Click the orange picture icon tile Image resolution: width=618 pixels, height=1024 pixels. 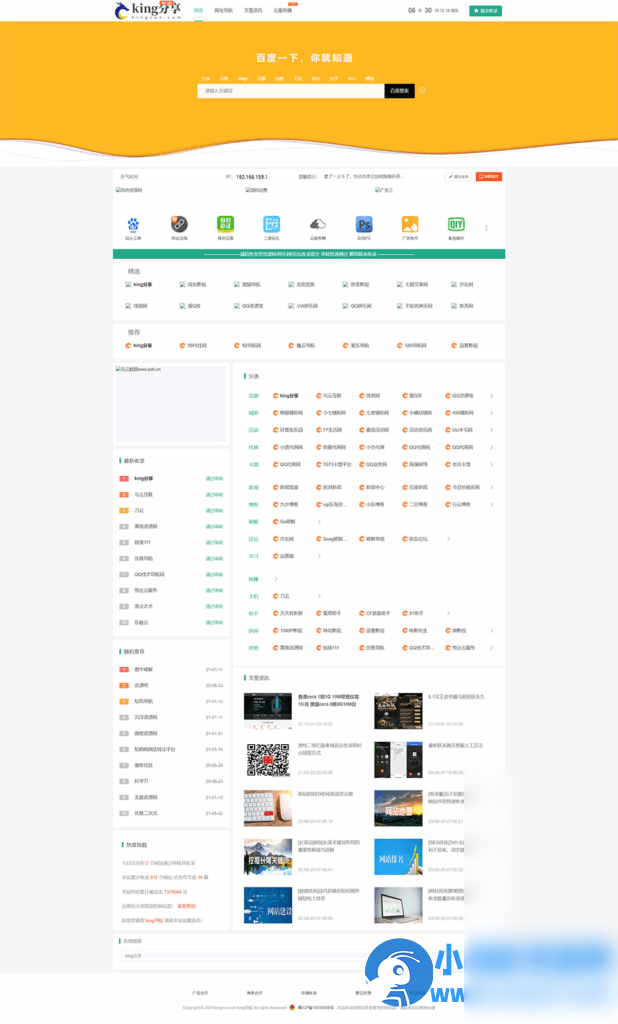410,225
